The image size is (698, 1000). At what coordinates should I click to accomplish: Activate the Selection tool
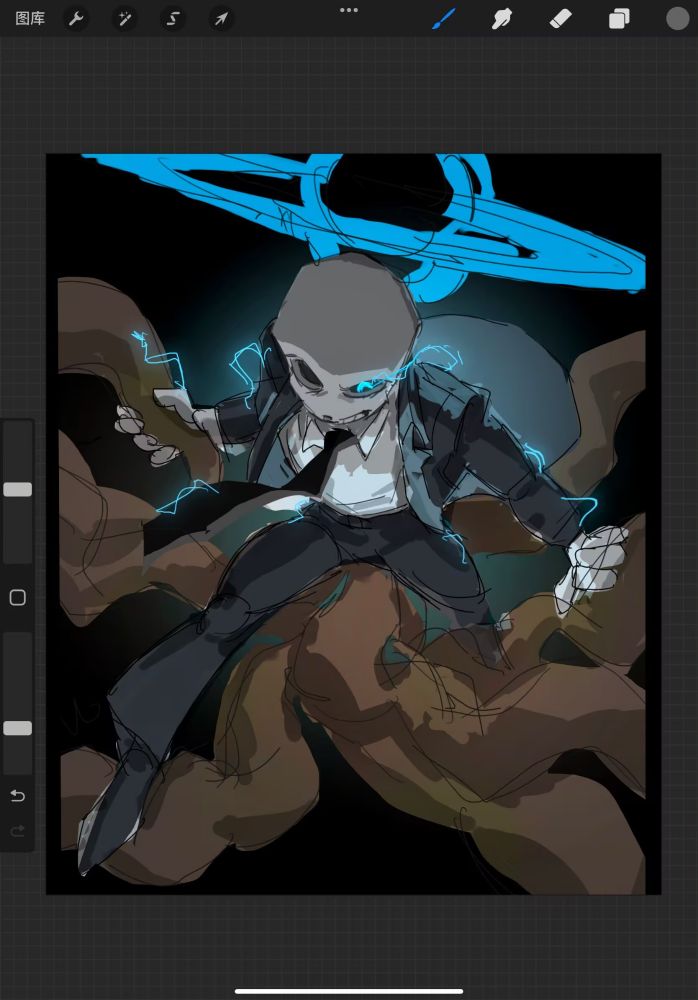coord(173,18)
